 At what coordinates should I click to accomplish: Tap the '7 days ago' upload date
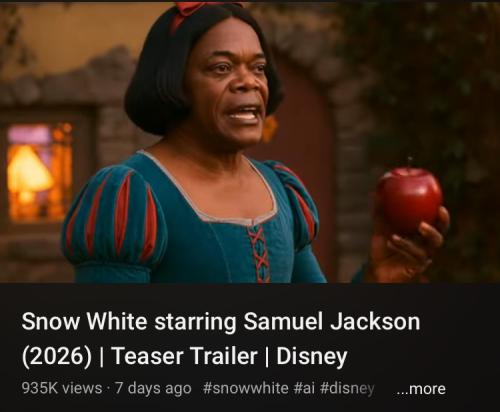(153, 389)
